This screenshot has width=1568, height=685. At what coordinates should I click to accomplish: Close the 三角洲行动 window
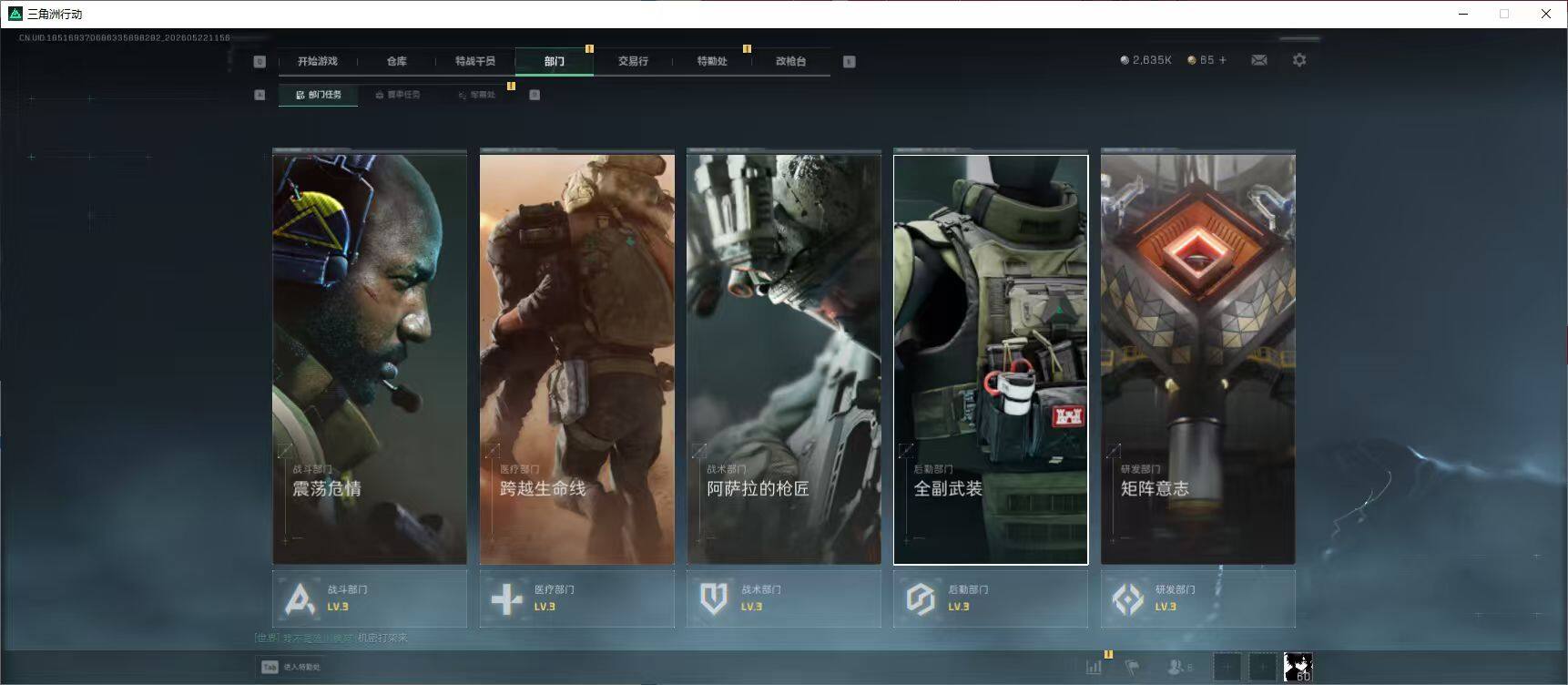[x=1546, y=14]
